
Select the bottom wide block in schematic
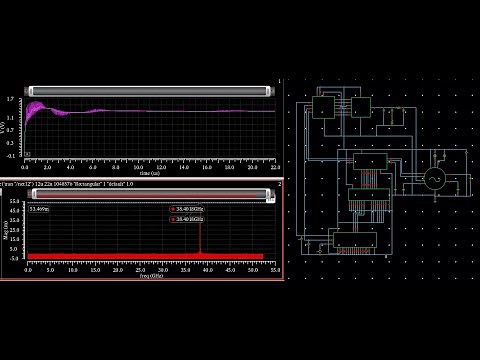[355, 240]
